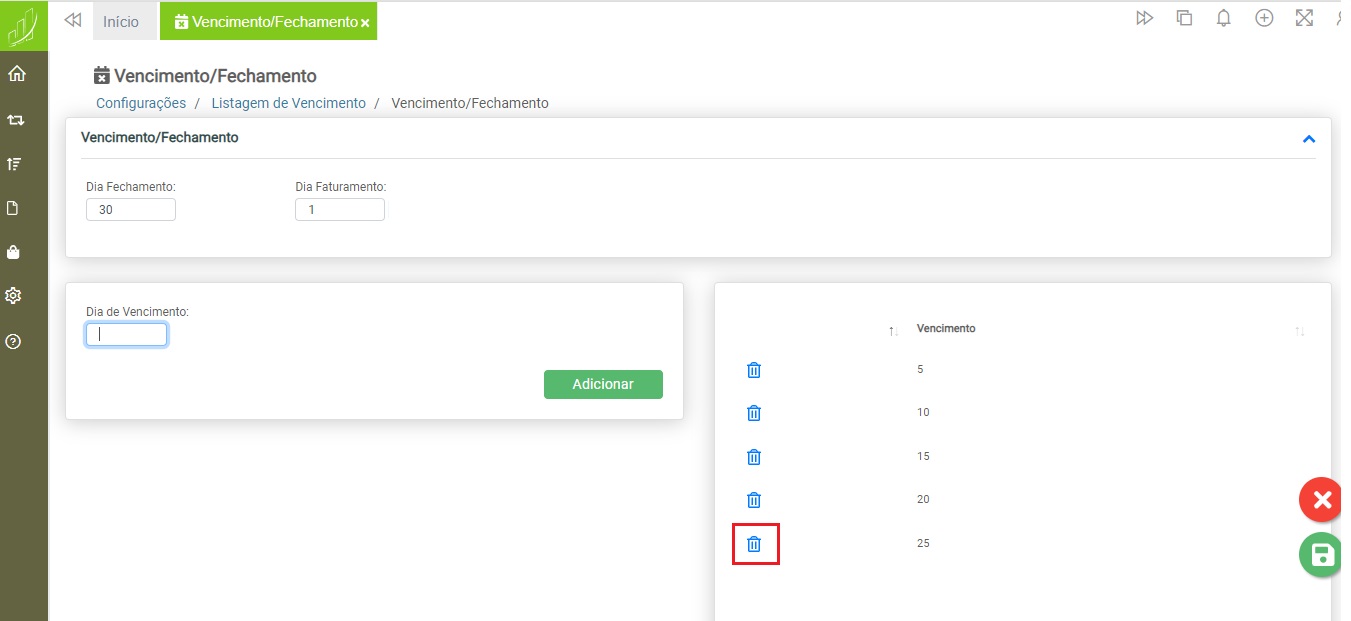The width and height of the screenshot is (1351, 621).
Task: Toggle fullscreen with expand arrows icon
Action: [x=1304, y=19]
